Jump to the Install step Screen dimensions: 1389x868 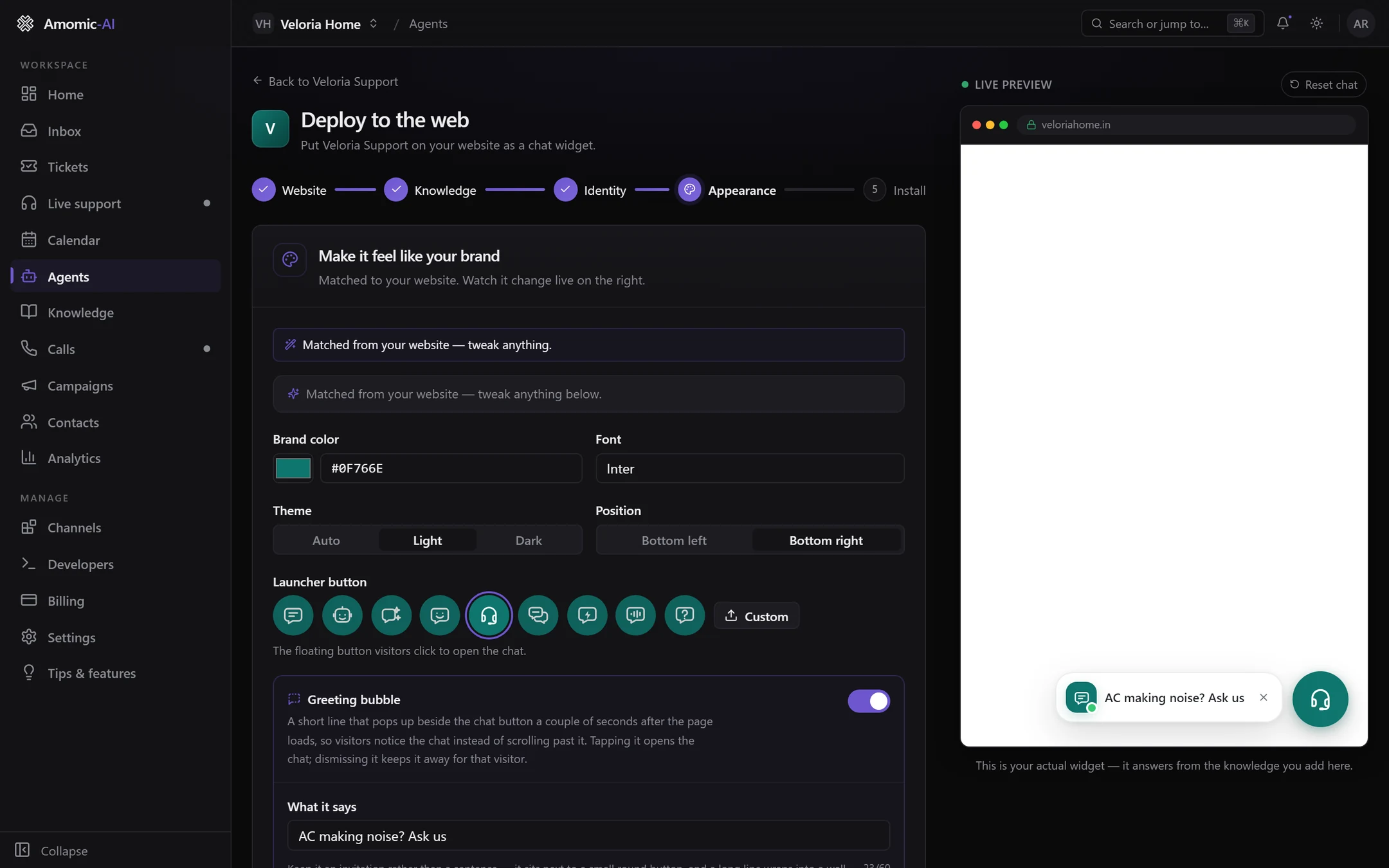[x=894, y=190]
